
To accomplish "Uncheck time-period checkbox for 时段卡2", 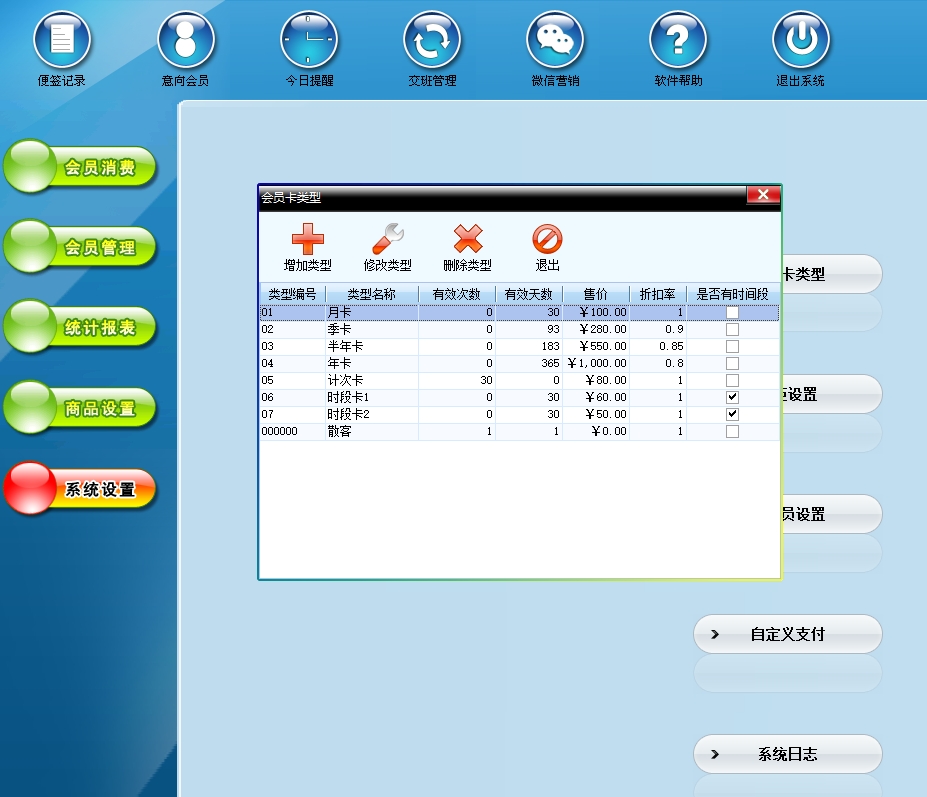I will click(x=732, y=415).
